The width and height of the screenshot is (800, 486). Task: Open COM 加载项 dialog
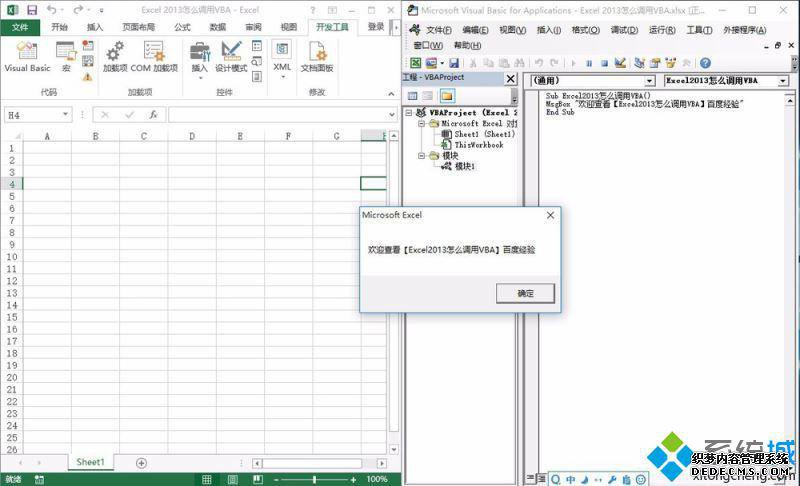(154, 57)
